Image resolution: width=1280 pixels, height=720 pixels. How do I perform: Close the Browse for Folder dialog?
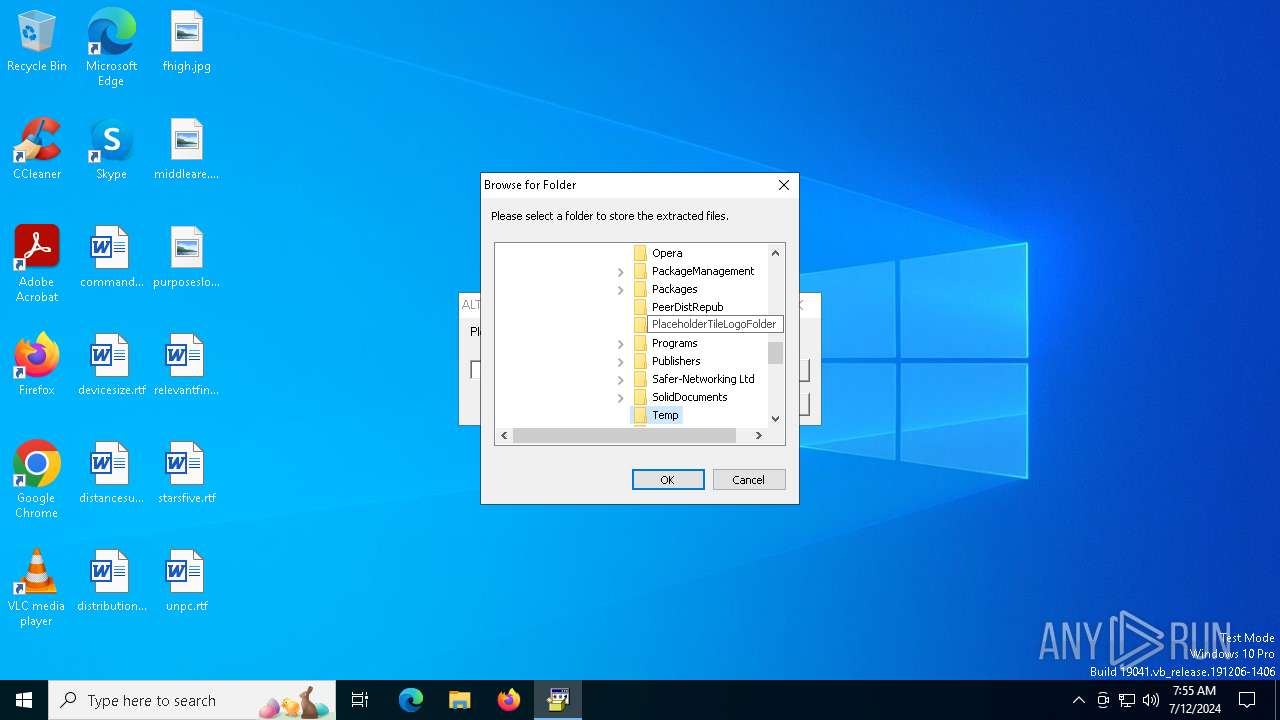tap(784, 185)
